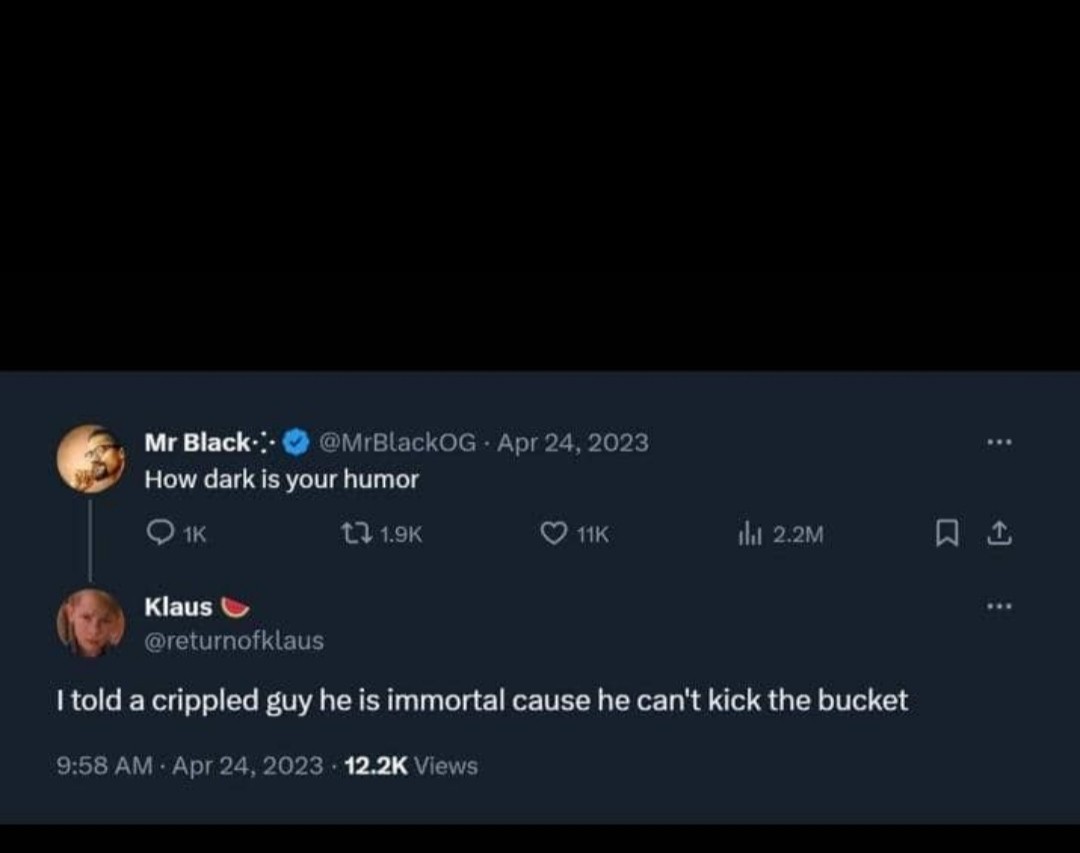Bookmark the 'How dark is your humor' tweet
Screen dimensions: 1080x853
click(x=947, y=533)
